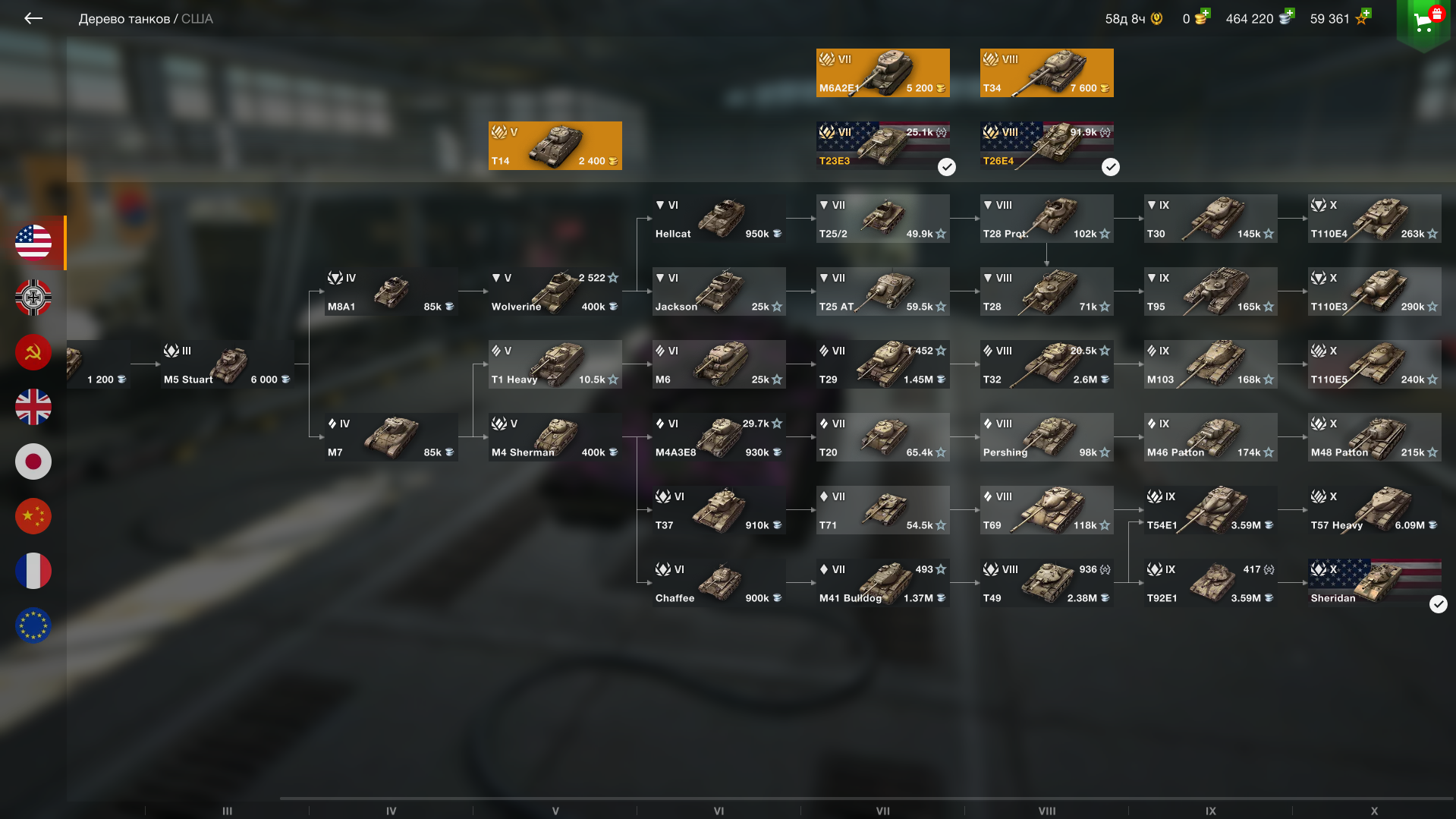Screen dimensions: 1456x819
Task: Select the T14 premium tank
Action: (x=555, y=146)
